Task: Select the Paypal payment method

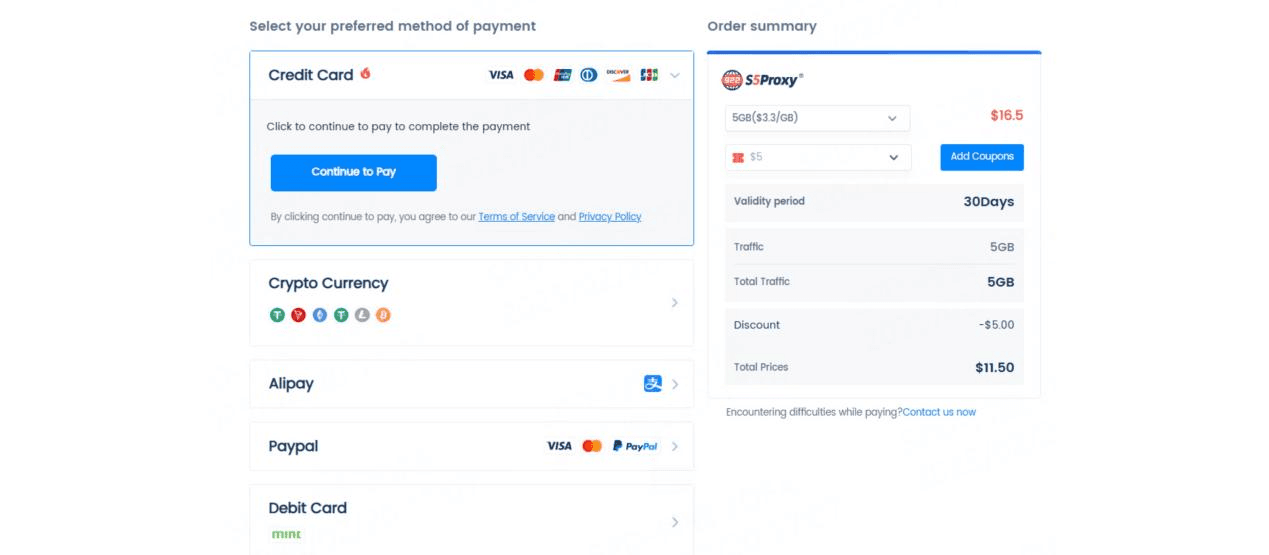Action: (x=471, y=446)
